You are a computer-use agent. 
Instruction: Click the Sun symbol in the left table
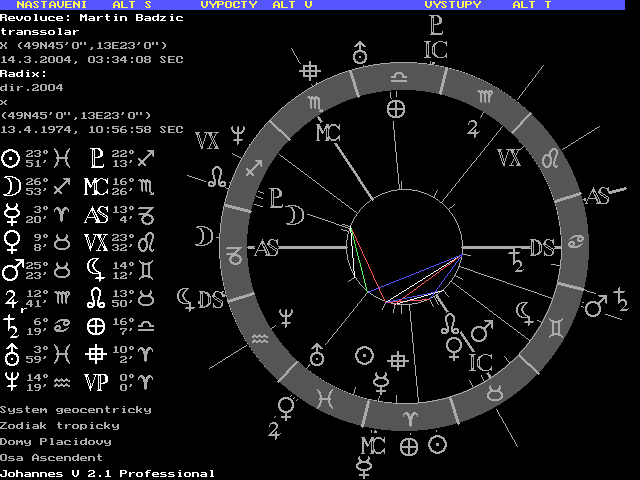pos(11,159)
